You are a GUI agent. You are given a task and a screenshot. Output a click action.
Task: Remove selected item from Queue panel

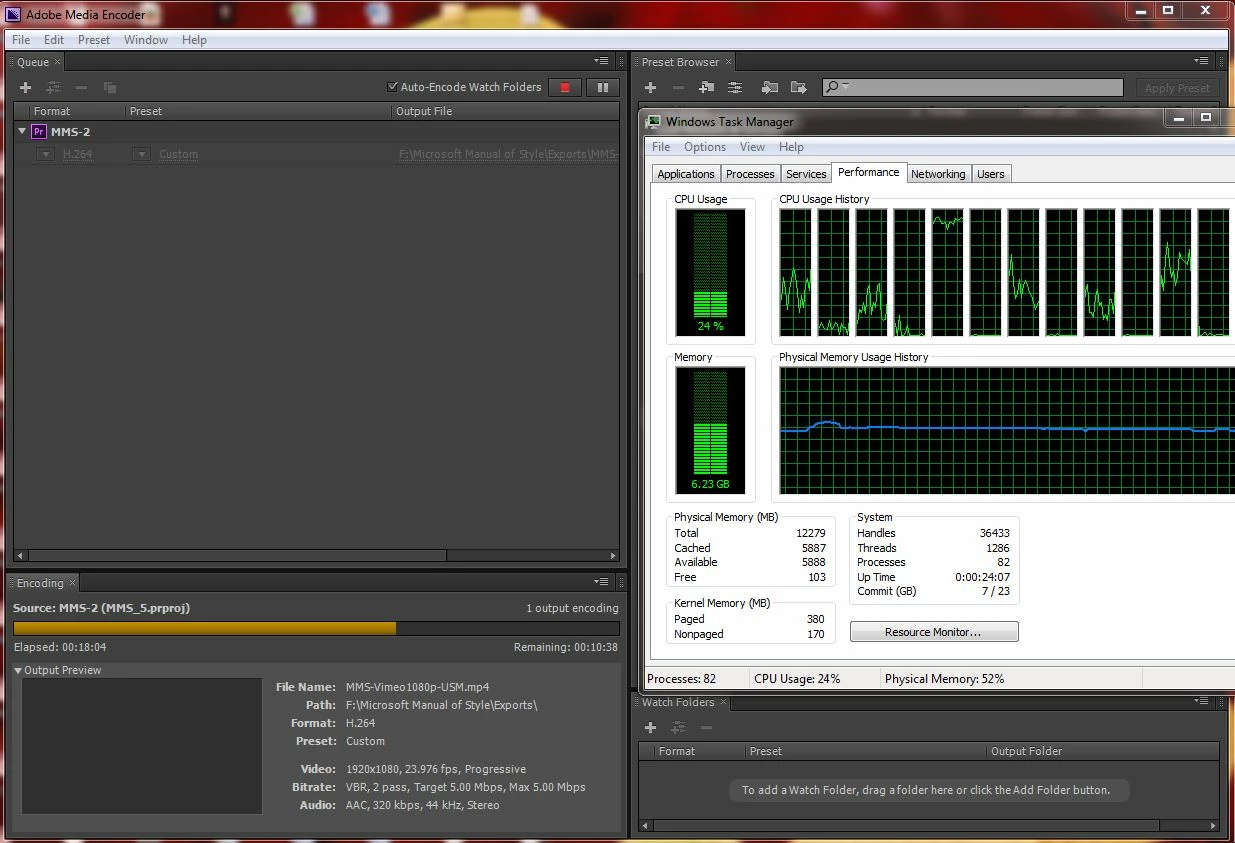pos(82,88)
